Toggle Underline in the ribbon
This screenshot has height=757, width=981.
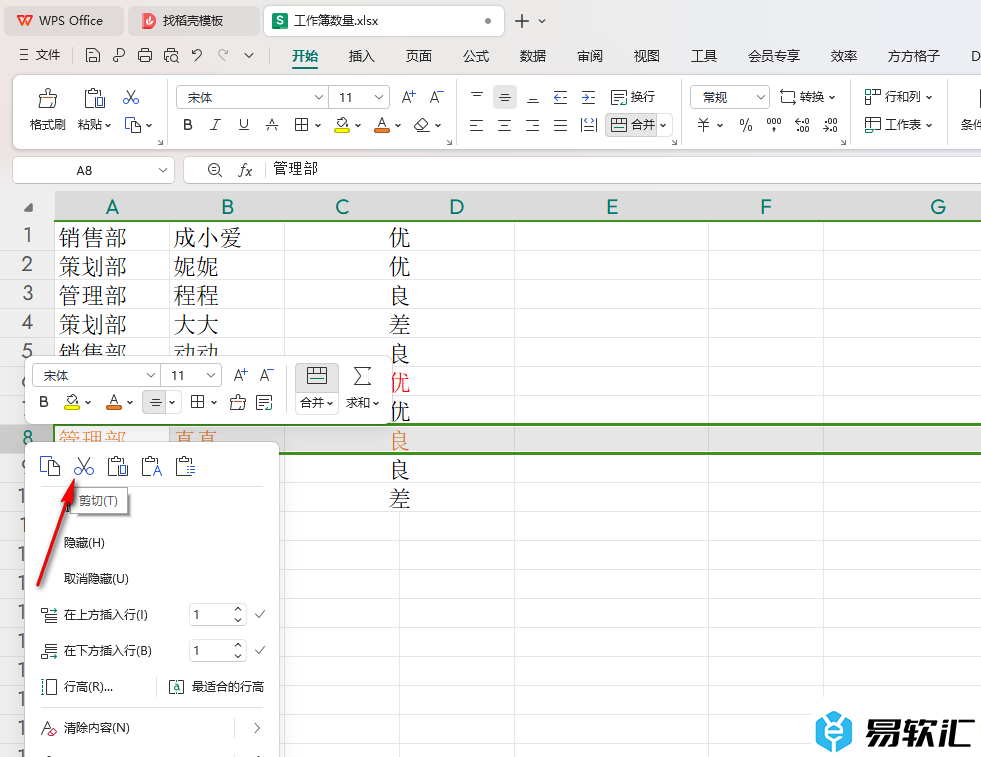point(243,125)
